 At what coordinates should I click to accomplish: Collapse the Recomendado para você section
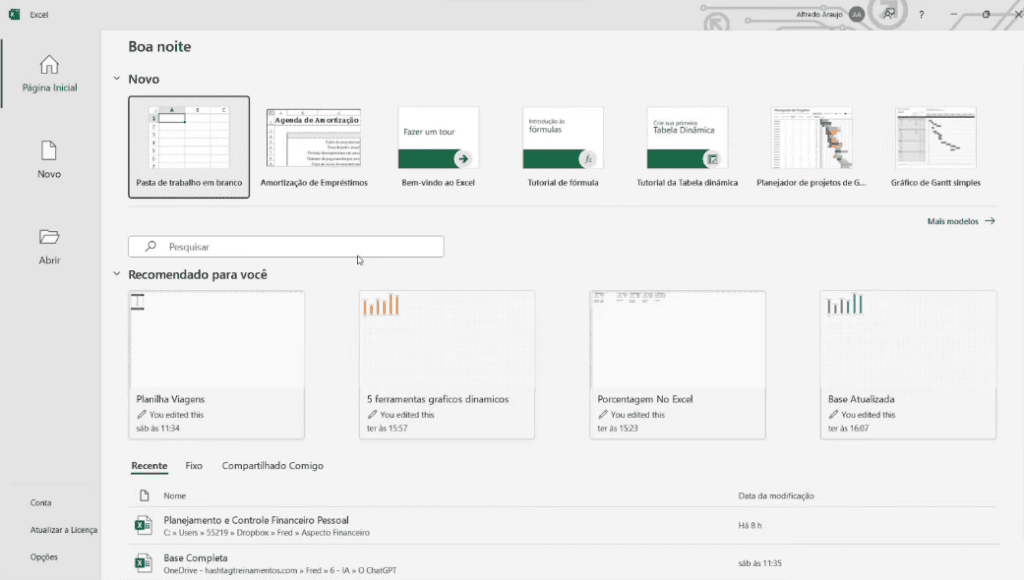117,274
